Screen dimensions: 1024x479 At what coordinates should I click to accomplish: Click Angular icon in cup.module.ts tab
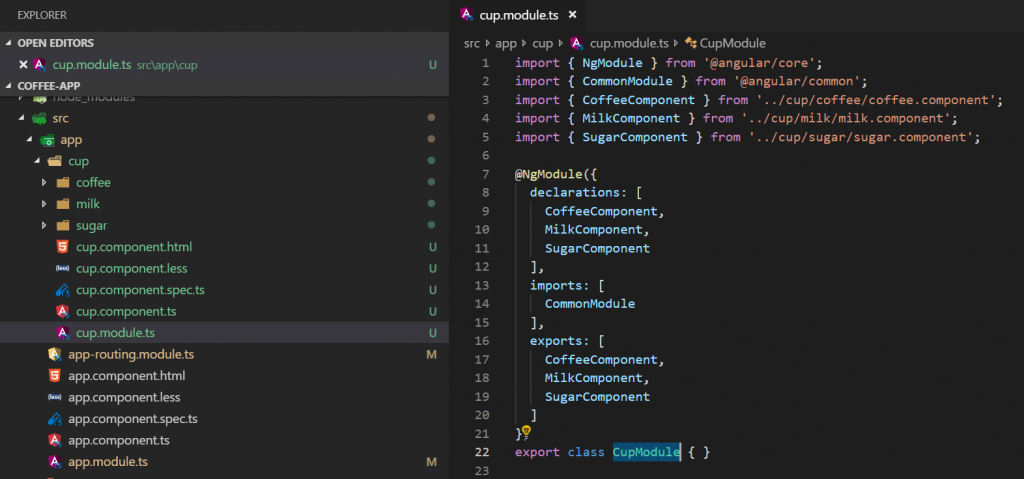(467, 14)
